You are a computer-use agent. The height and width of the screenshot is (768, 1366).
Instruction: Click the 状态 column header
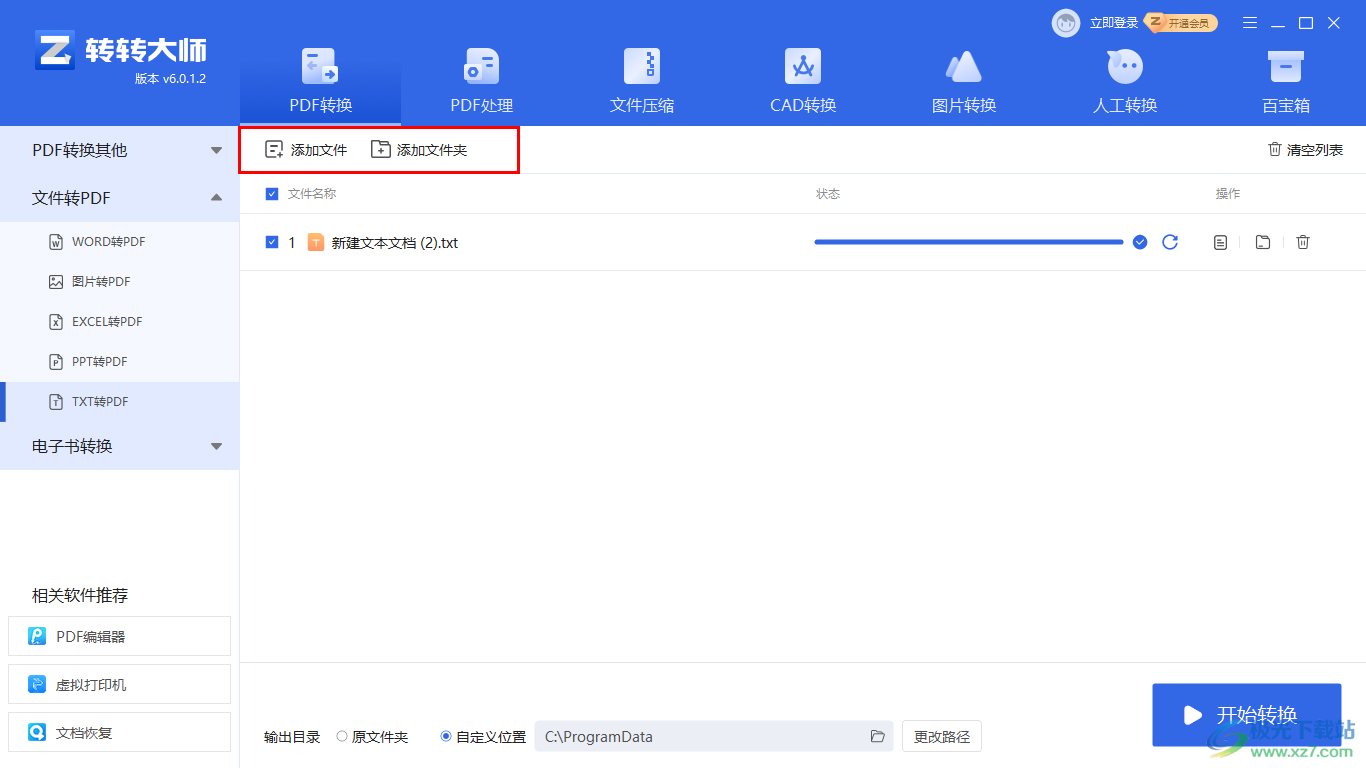pyautogui.click(x=828, y=194)
